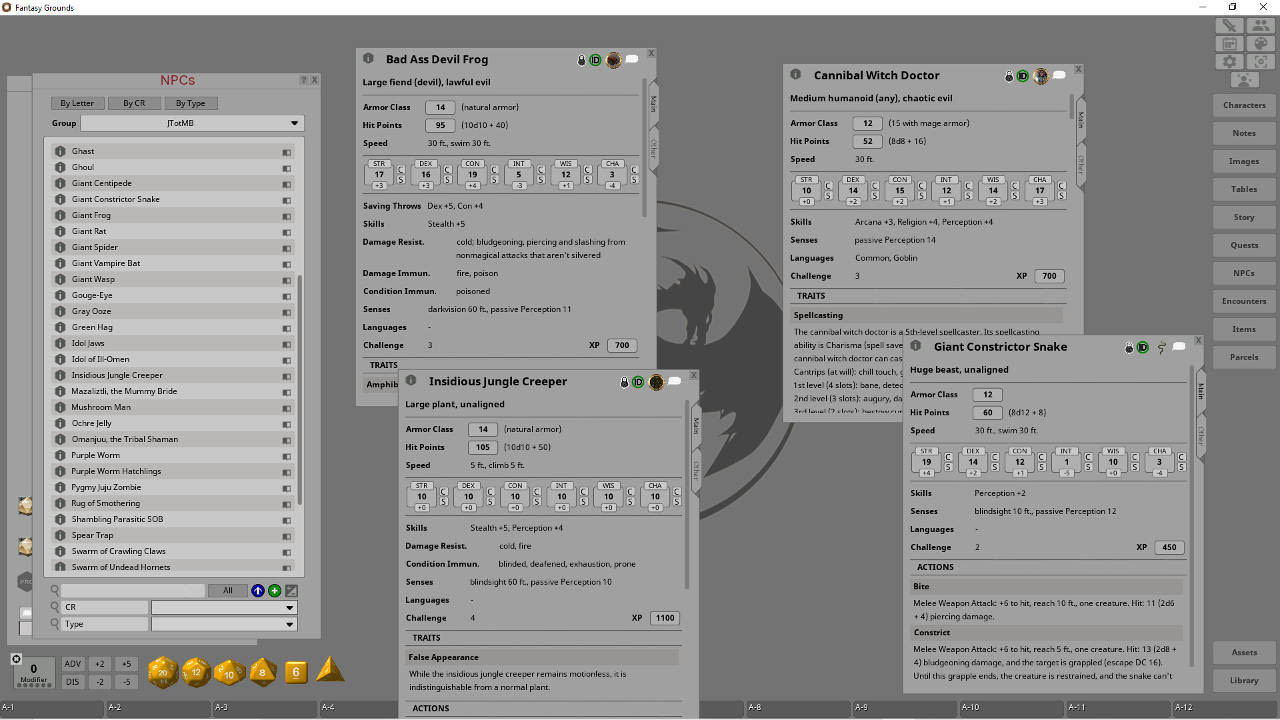Image resolution: width=1280 pixels, height=720 pixels.
Task: Roll the d20 die
Action: 163,672
